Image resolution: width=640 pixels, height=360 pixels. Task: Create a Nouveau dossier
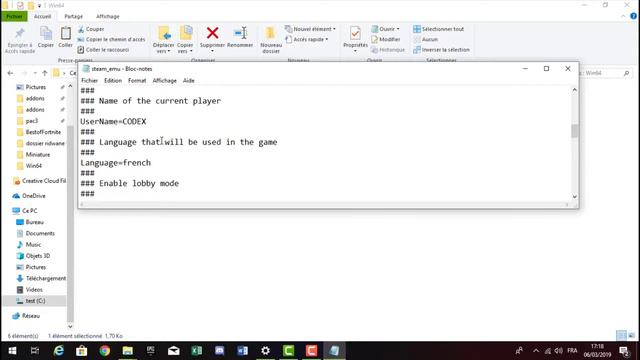(x=271, y=40)
